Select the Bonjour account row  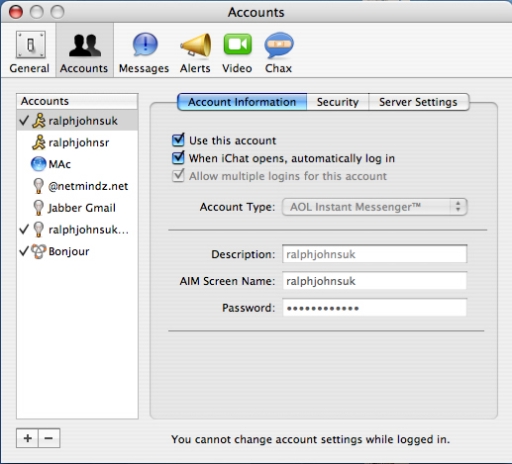[x=77, y=251]
